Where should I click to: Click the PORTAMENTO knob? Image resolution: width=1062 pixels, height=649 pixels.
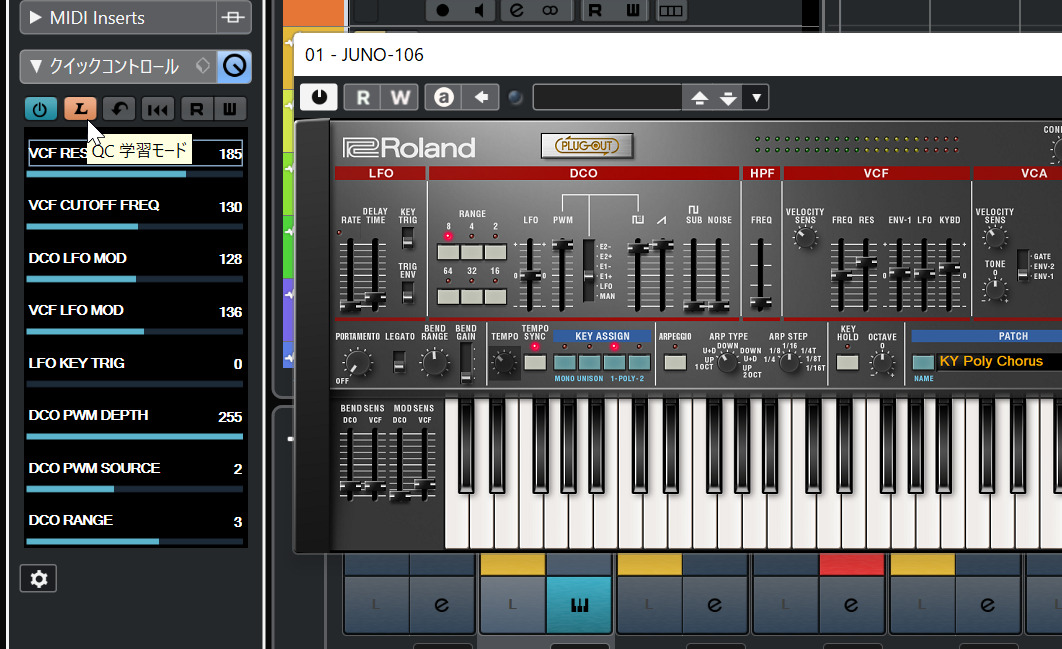point(357,362)
